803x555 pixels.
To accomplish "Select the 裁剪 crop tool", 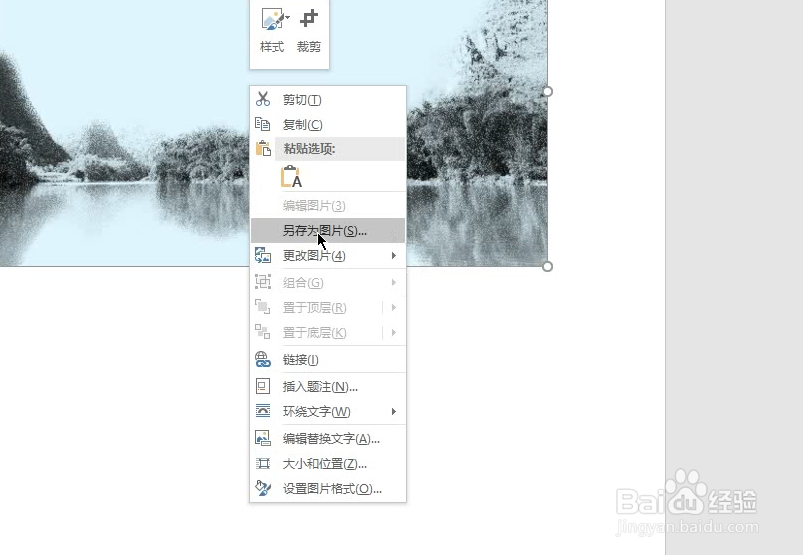I will pyautogui.click(x=309, y=31).
